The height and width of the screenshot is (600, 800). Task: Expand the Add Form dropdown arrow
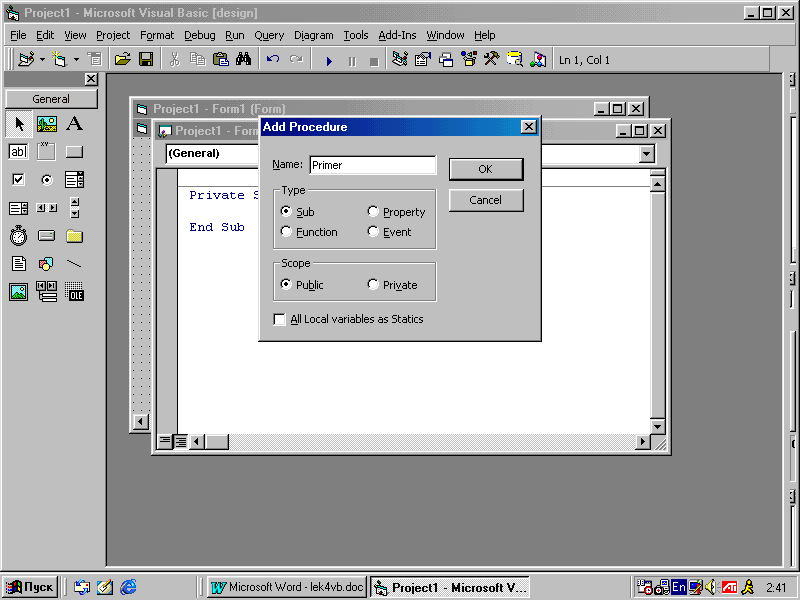pos(76,60)
